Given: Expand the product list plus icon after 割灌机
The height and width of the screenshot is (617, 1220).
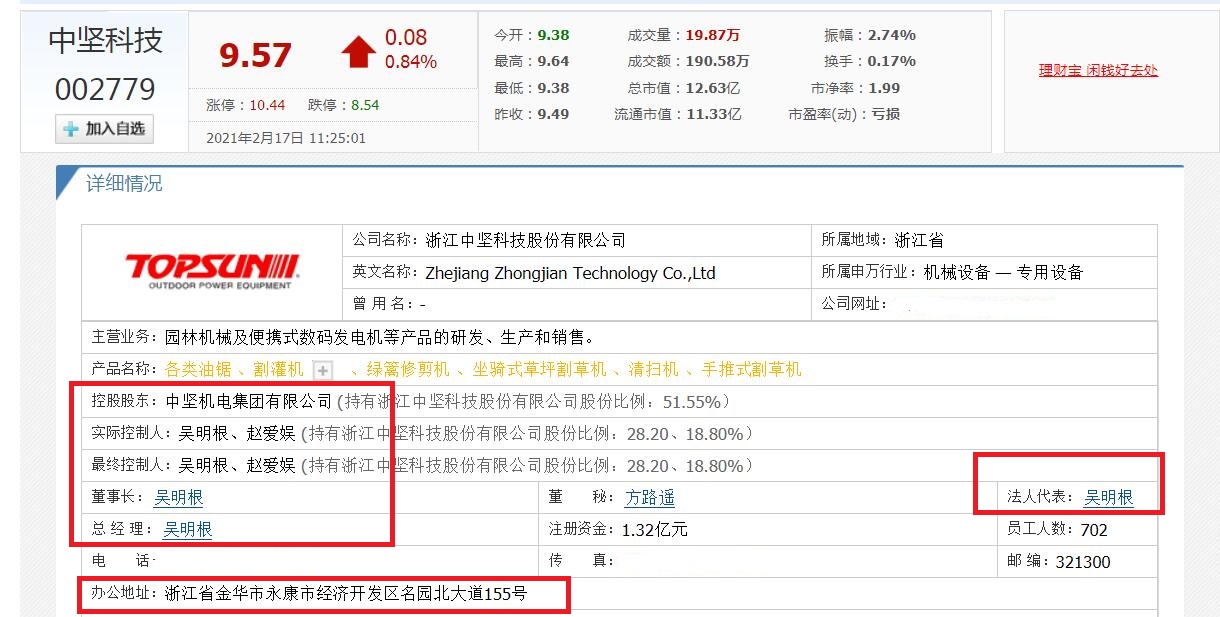Looking at the screenshot, I should coord(323,371).
